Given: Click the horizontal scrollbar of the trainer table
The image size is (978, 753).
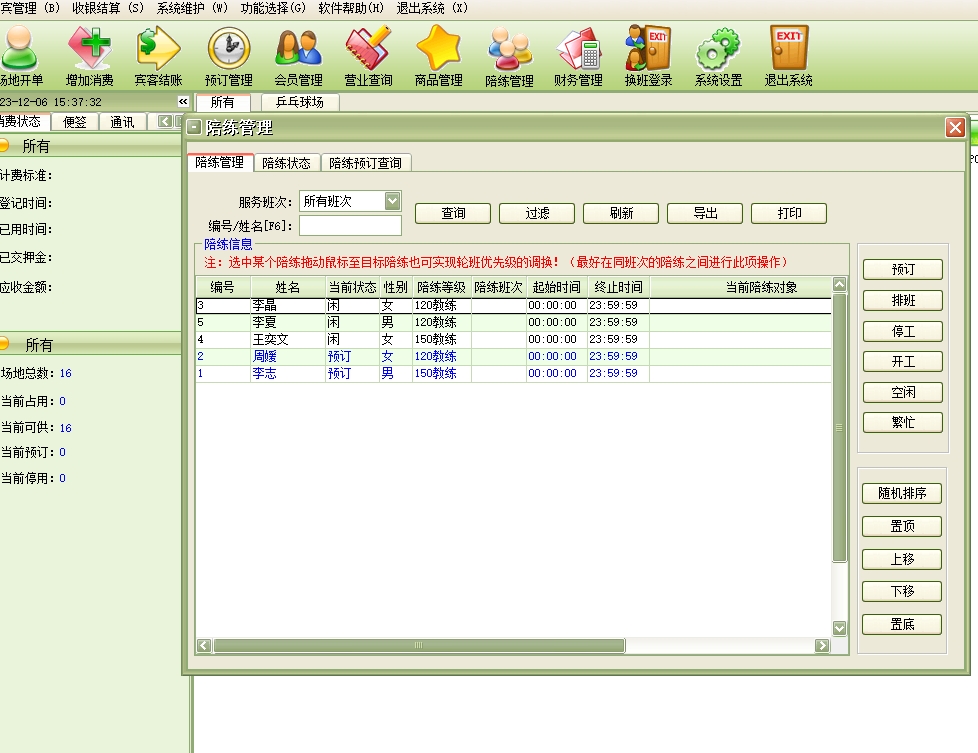Looking at the screenshot, I should tap(418, 646).
